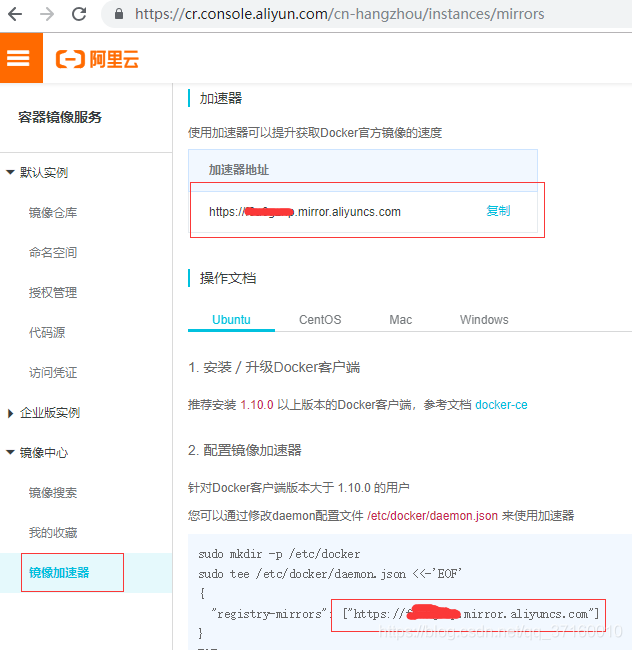Open the 阿里云 logo home link
The height and width of the screenshot is (650, 632).
pos(97,59)
